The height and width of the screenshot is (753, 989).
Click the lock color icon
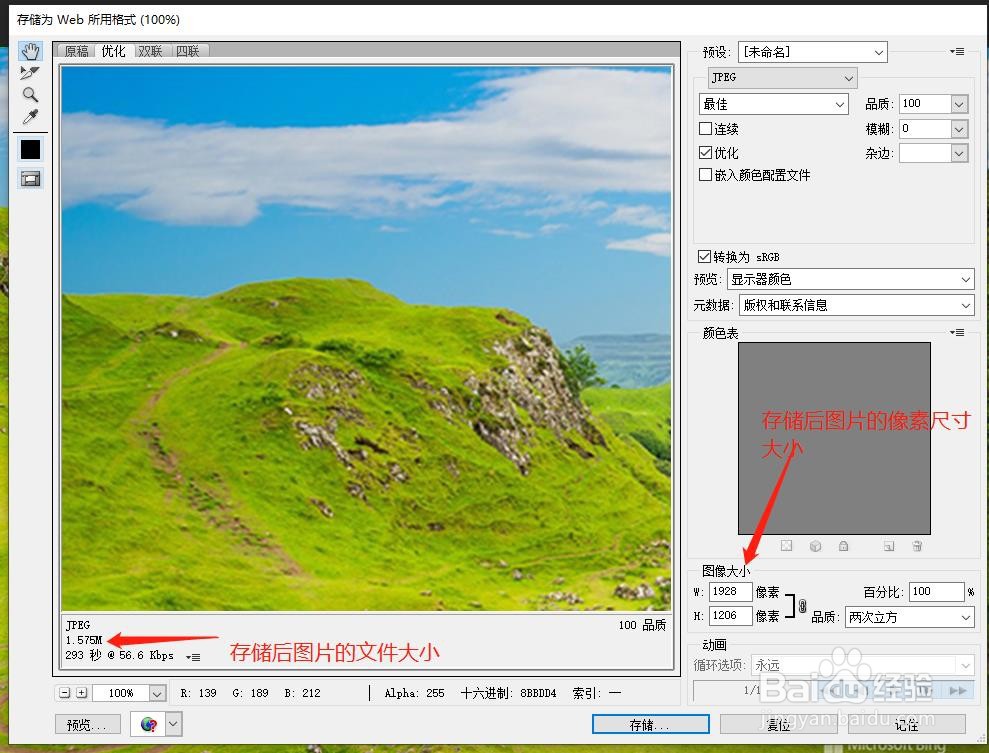coord(843,546)
